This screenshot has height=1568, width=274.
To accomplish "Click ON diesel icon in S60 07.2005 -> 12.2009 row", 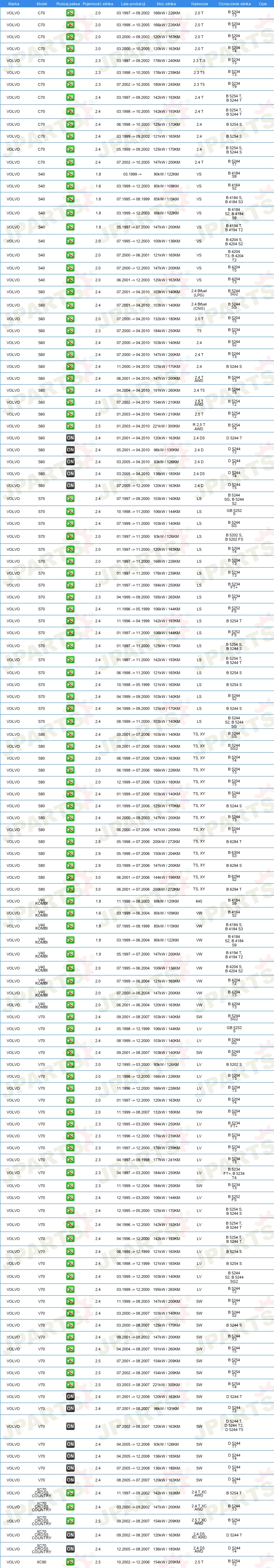I will pos(71,486).
